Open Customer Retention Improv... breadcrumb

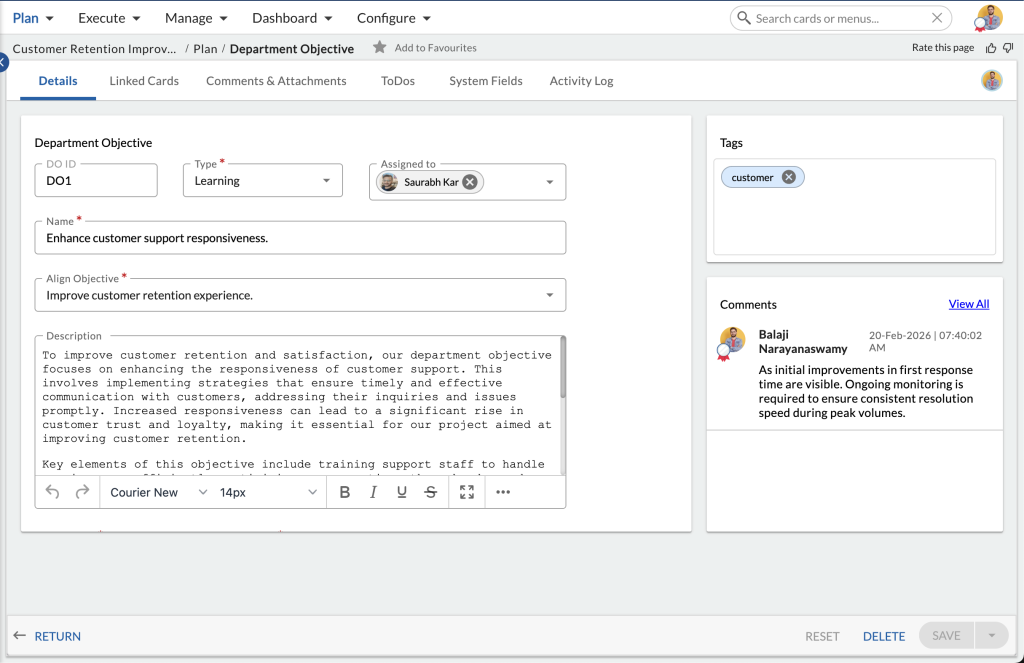tap(94, 49)
